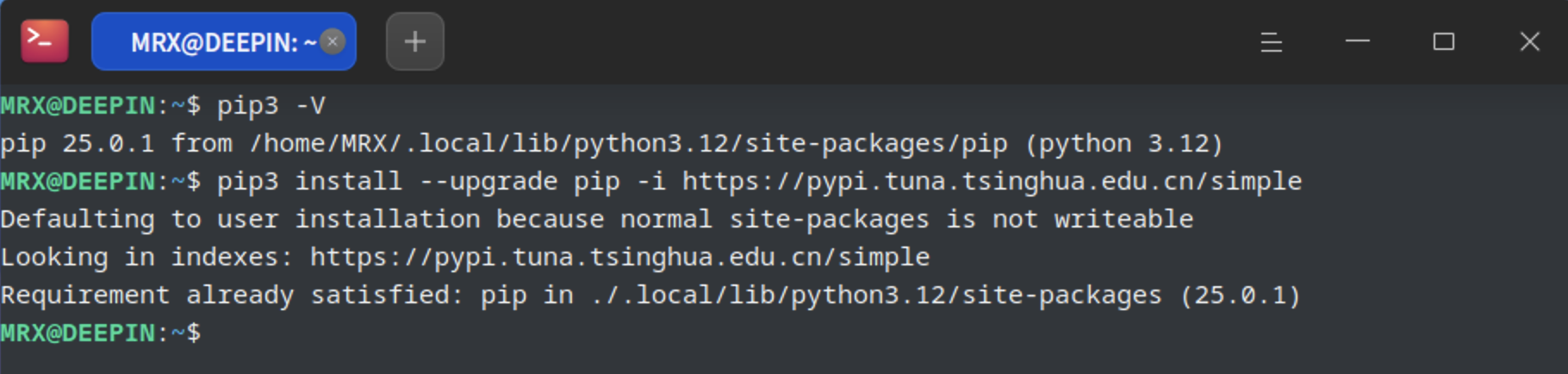The image size is (1568, 374).
Task: Click the pip 25.0.1 version output line
Action: (611, 144)
